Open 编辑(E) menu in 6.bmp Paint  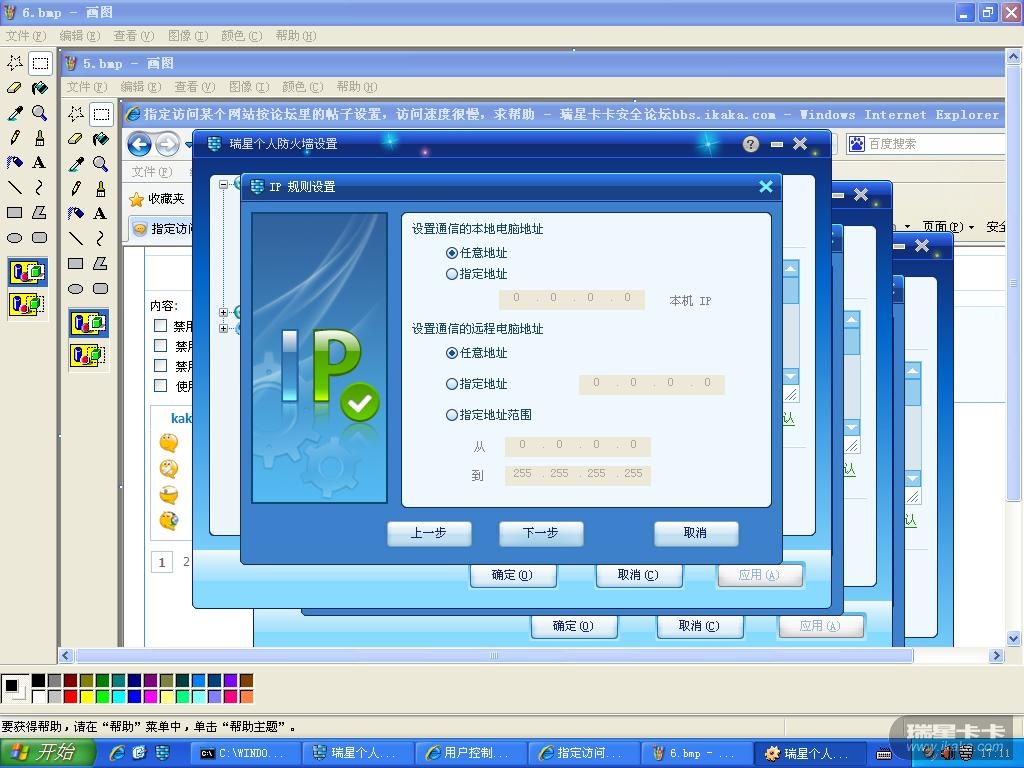pos(80,36)
